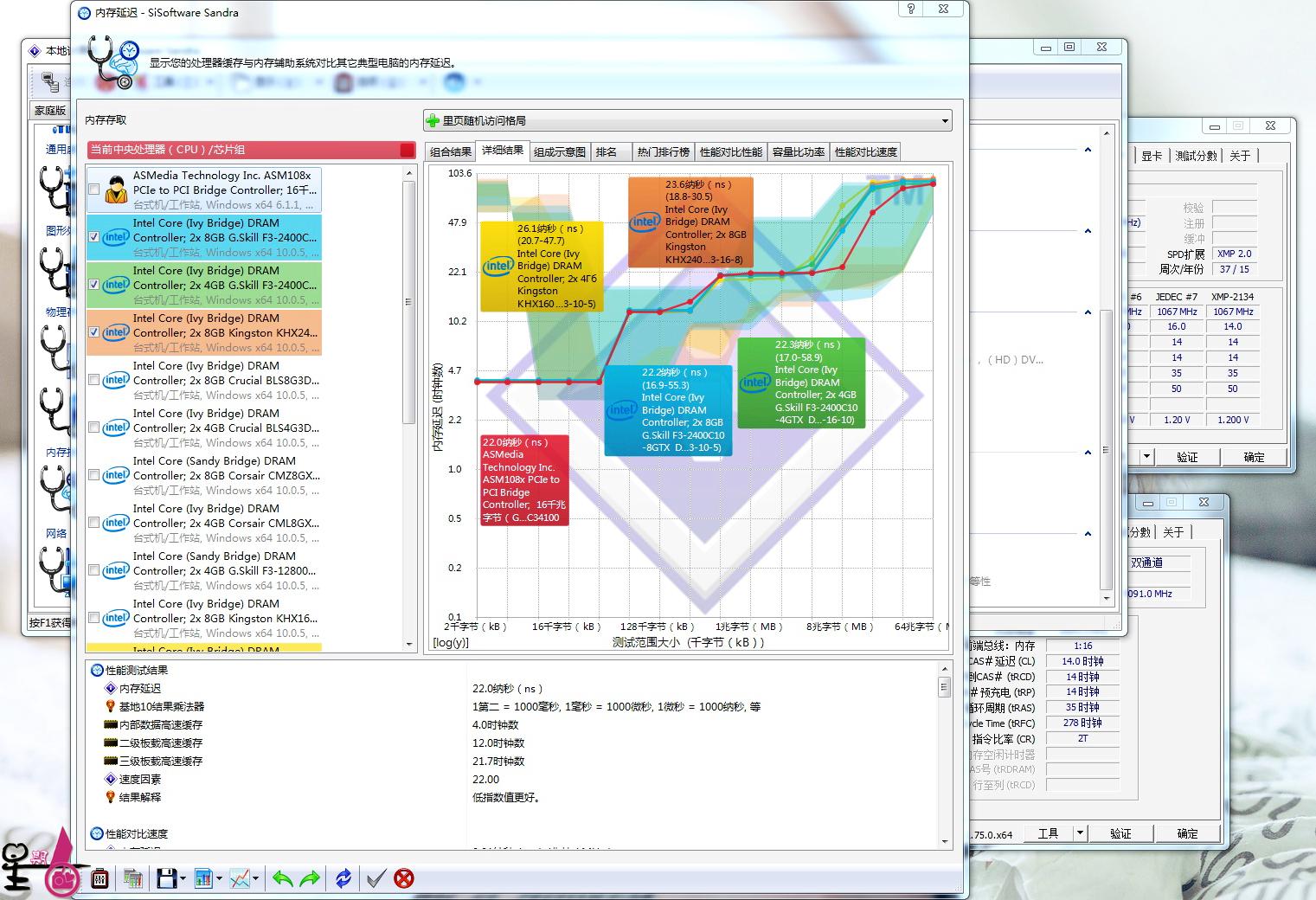The image size is (1316, 900).
Task: Check the 2x 8GB Kingston KHX16 checkbox
Action: pos(93,618)
